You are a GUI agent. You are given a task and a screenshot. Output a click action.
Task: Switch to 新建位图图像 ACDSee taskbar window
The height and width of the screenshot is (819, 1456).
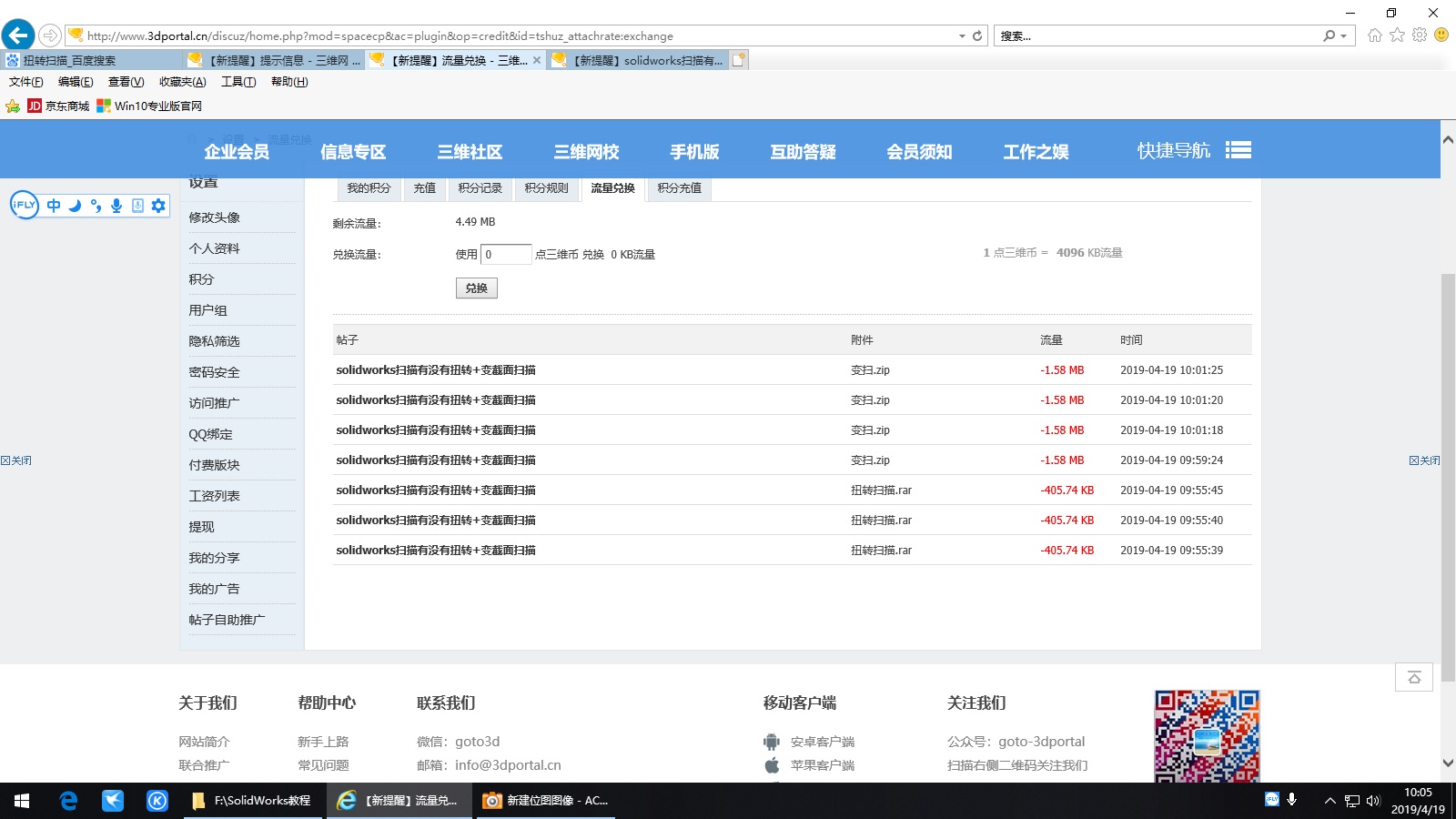546,801
